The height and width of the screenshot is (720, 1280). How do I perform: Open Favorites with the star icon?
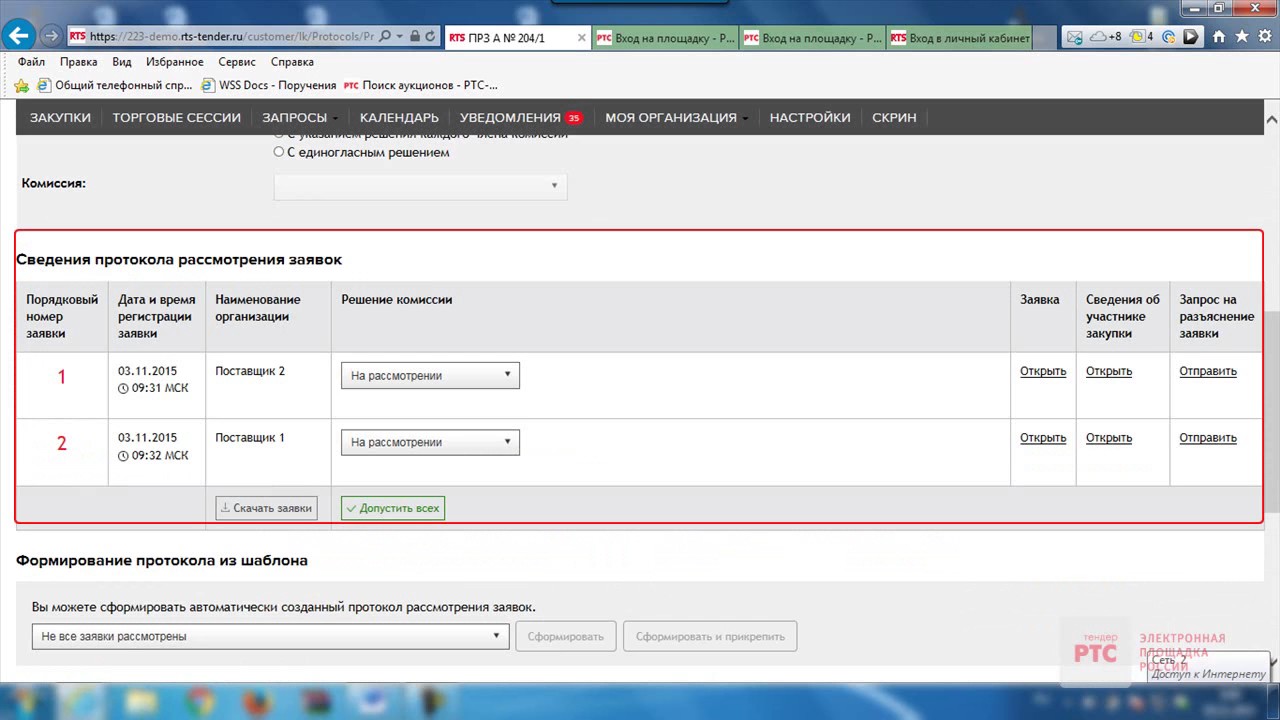1242,36
